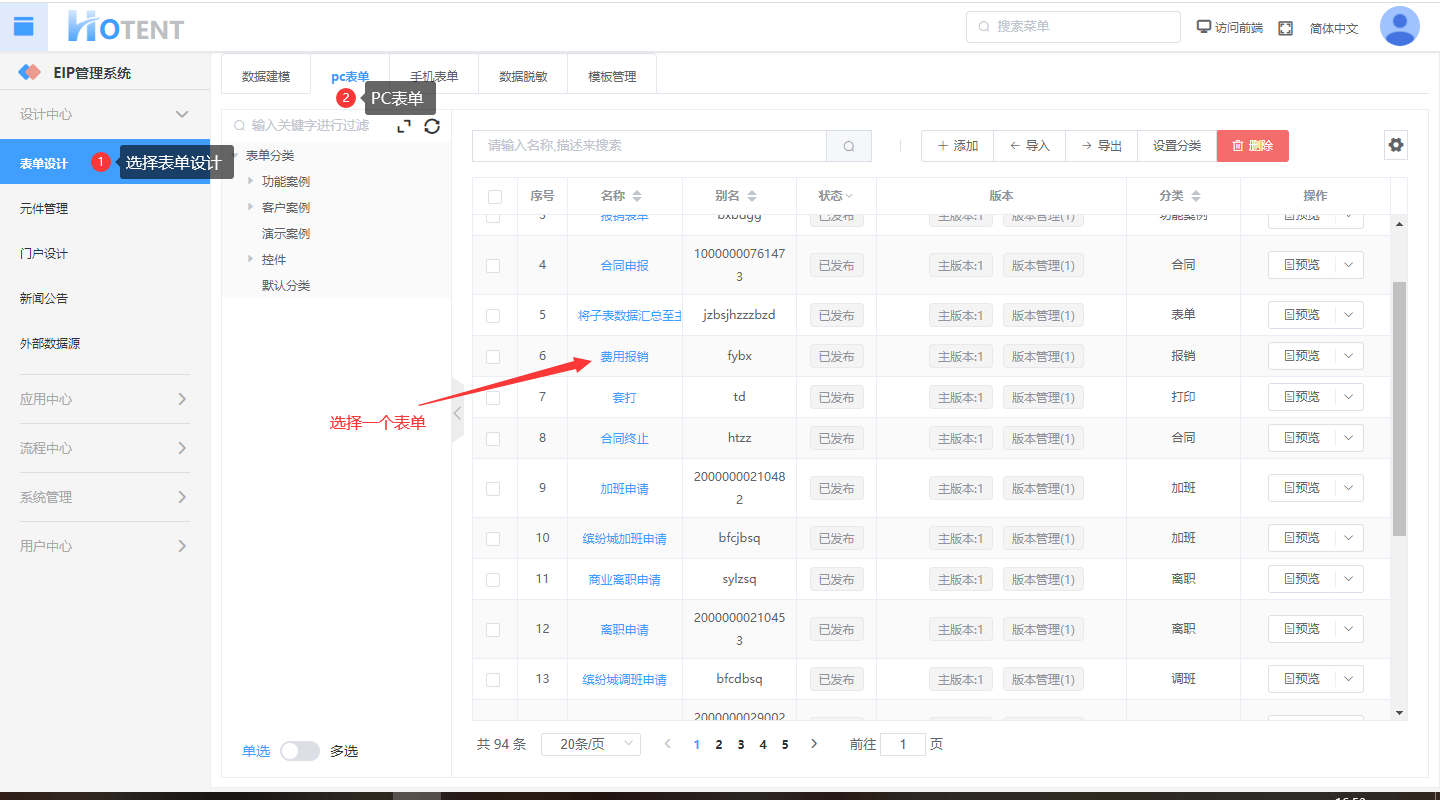The width and height of the screenshot is (1440, 800).
Task: Click the search magnifier button for forms
Action: pyautogui.click(x=849, y=146)
